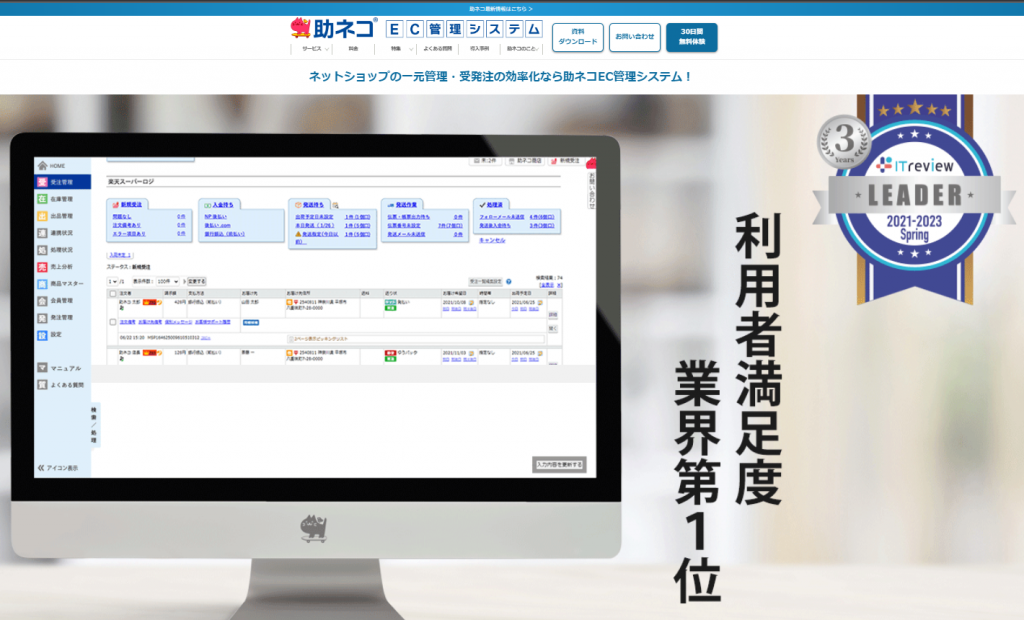Click the 資料ダウンロード button
This screenshot has height=620, width=1024.
tap(577, 37)
